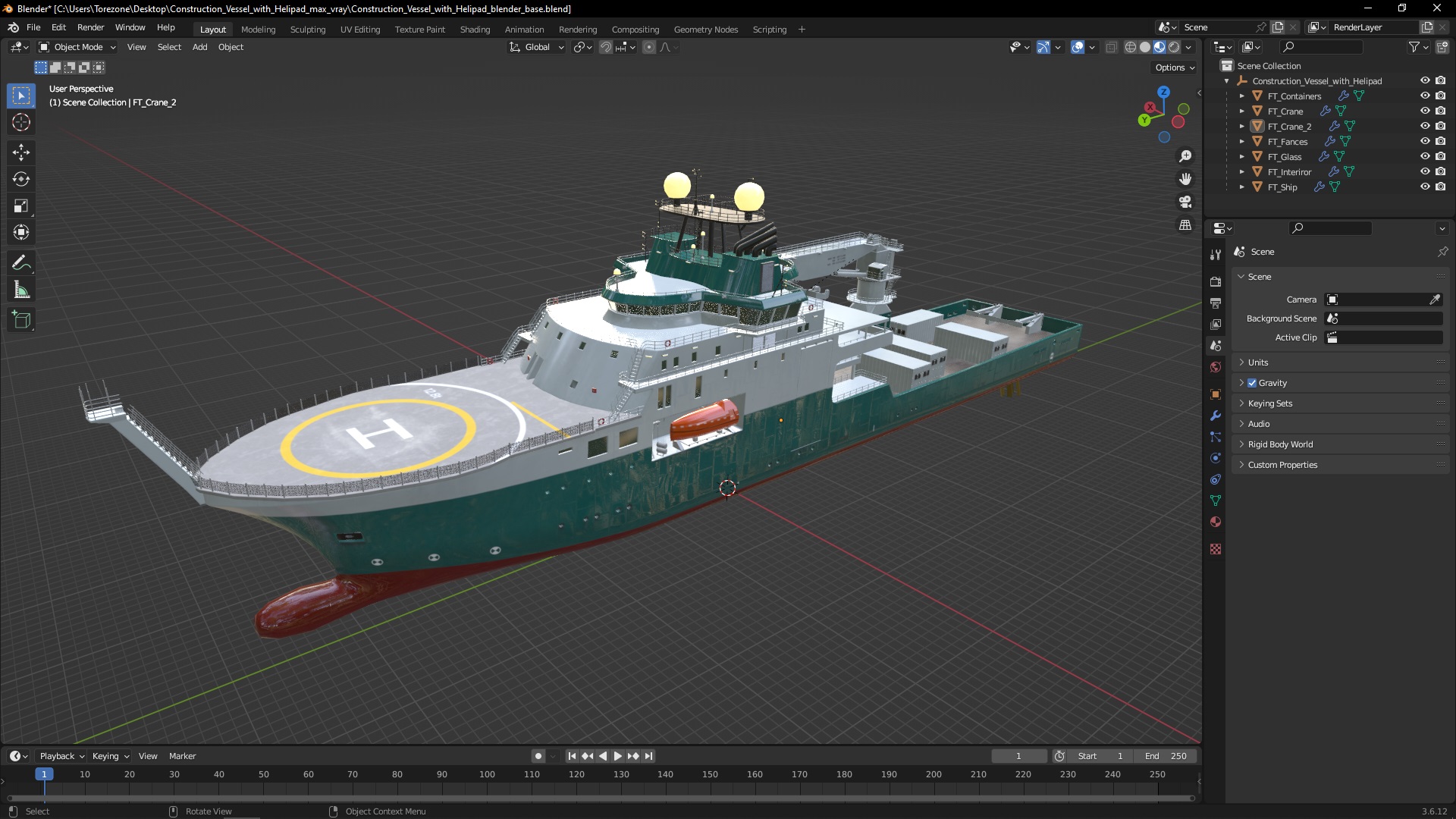Open the Physics properties tab
This screenshot has height=819, width=1456.
[x=1216, y=458]
